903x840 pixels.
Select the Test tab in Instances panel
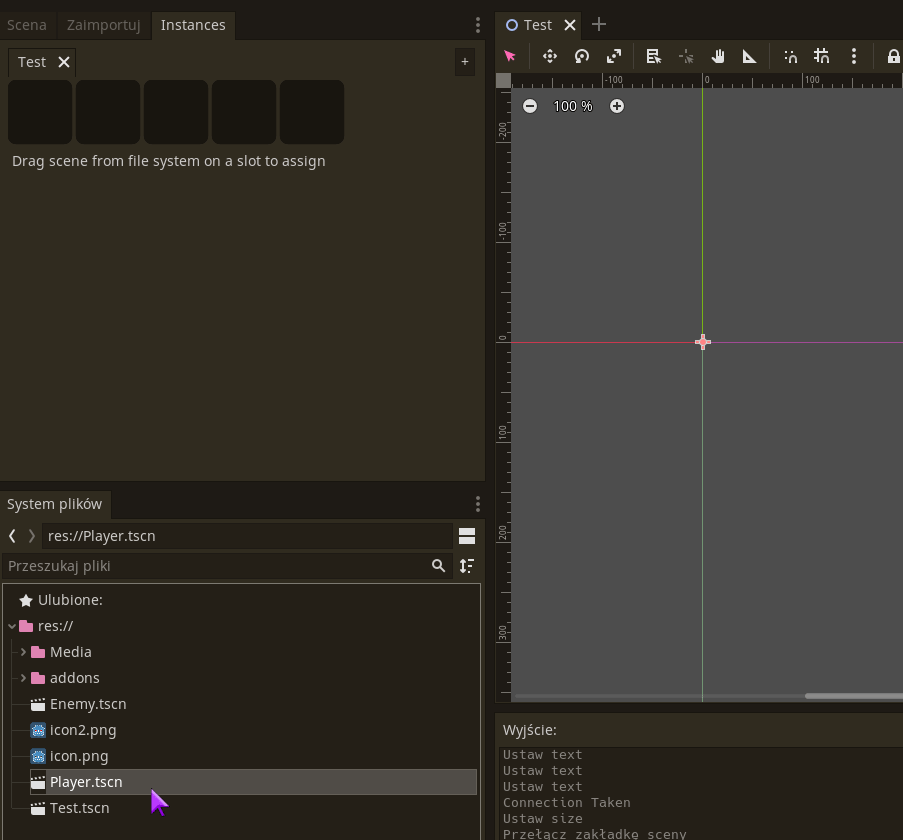(x=32, y=62)
